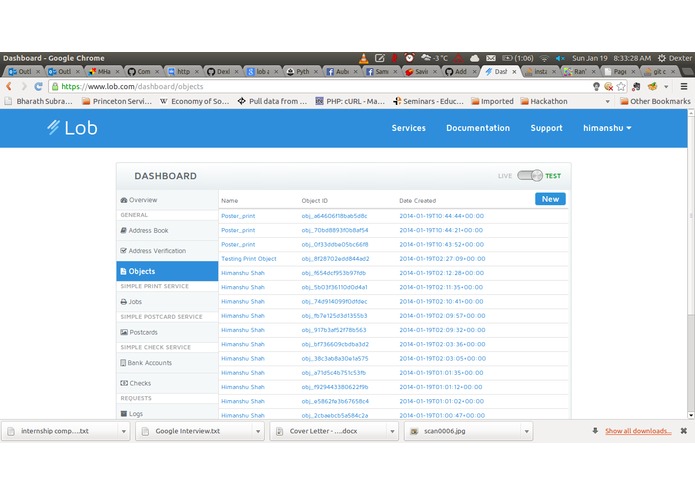Click the Object ID column header

[314, 201]
